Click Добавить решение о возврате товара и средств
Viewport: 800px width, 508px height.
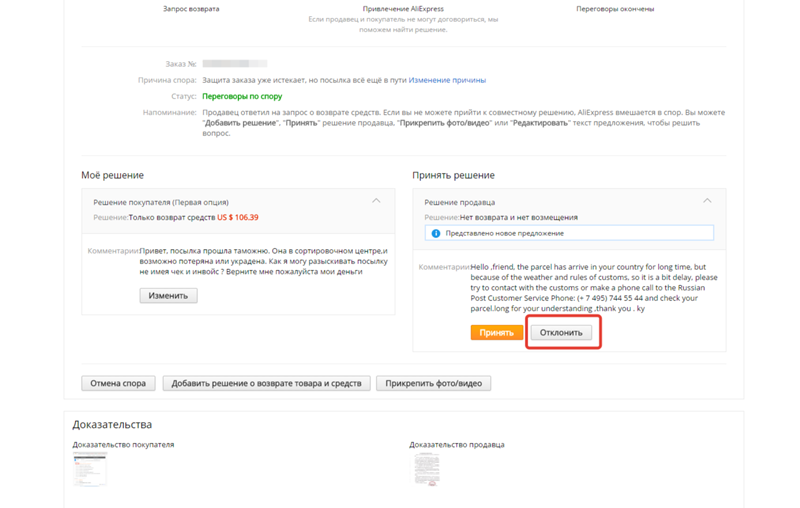point(266,383)
